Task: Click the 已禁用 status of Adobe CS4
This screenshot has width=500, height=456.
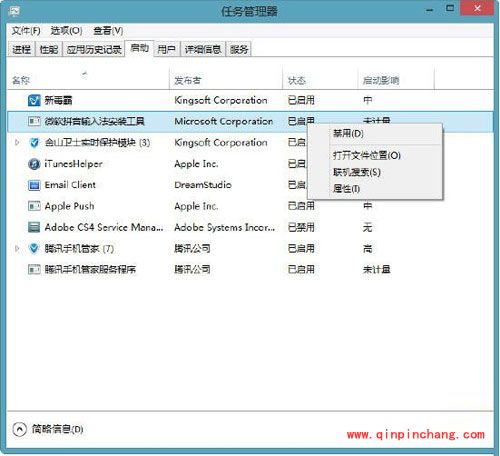Action: pyautogui.click(x=301, y=227)
